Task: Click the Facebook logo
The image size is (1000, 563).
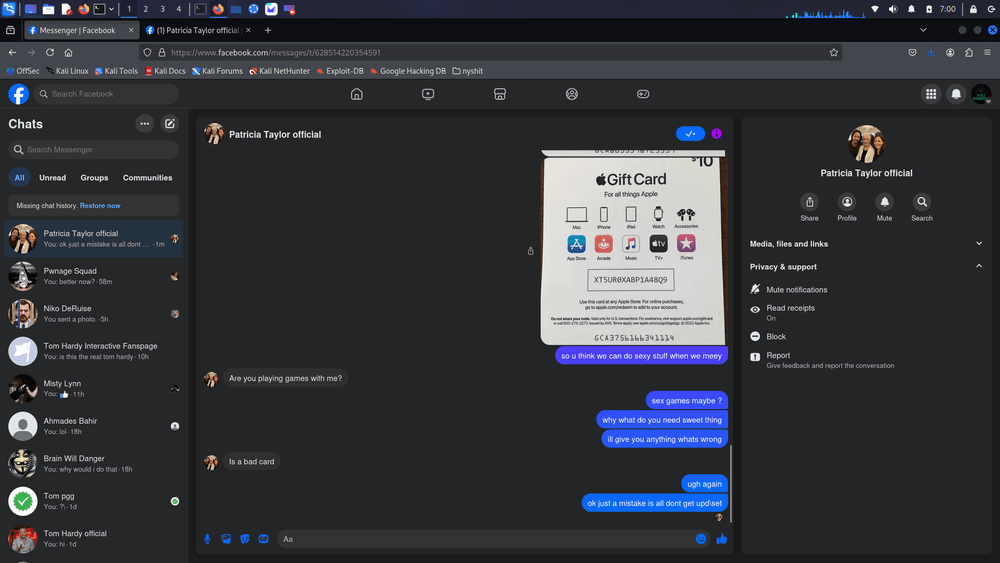Action: [x=18, y=94]
